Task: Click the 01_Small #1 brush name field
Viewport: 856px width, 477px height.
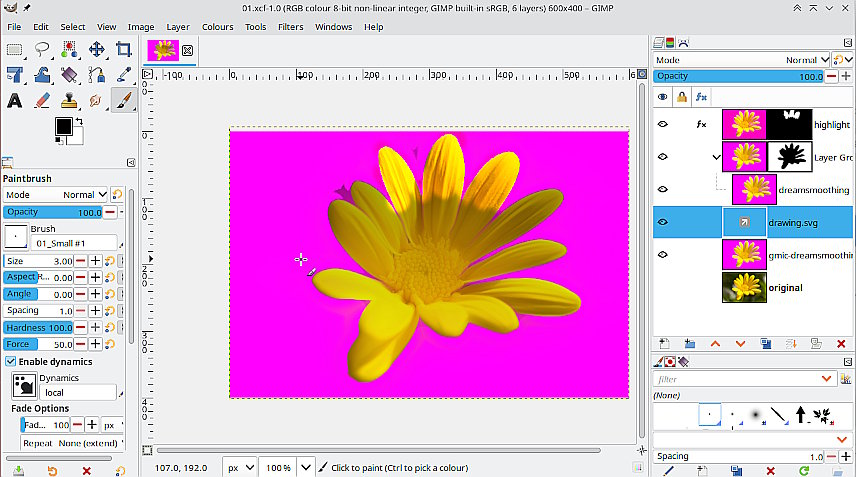Action: pos(74,243)
